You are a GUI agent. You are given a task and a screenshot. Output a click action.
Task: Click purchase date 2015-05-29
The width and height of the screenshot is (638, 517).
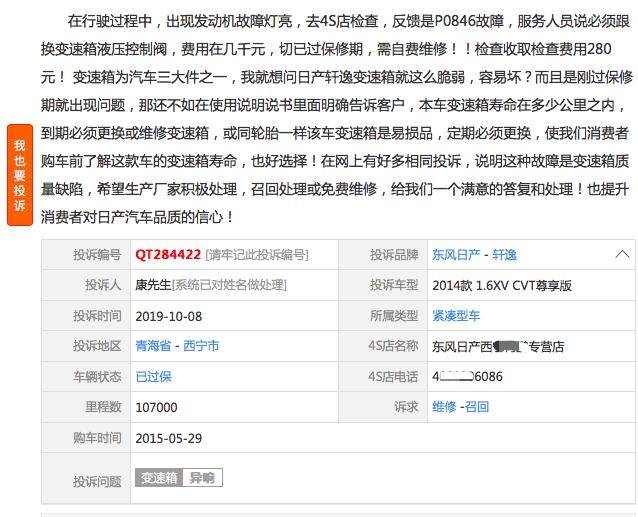tap(168, 438)
